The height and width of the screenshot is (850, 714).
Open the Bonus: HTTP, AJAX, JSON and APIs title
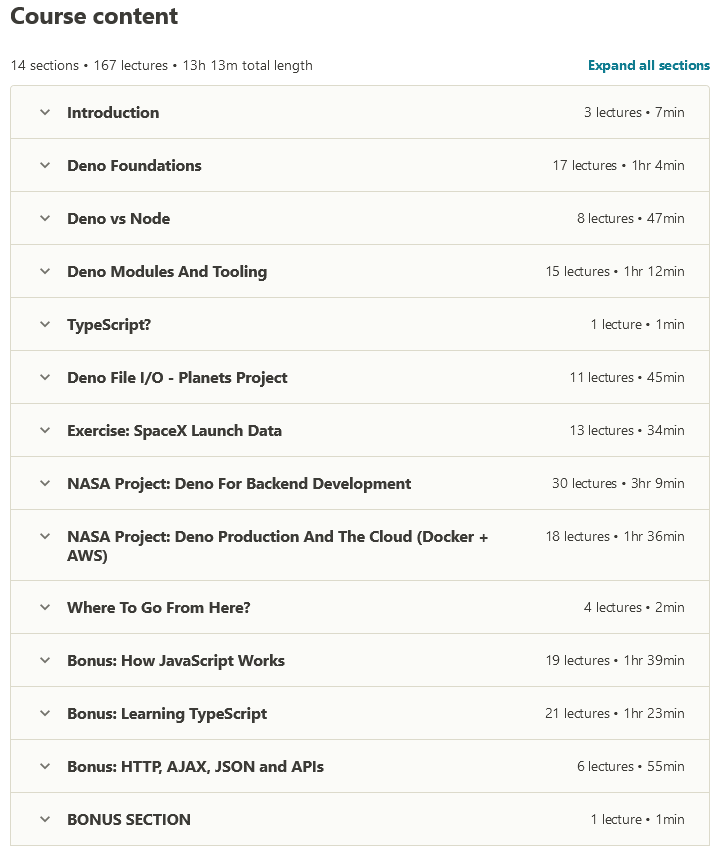click(195, 767)
